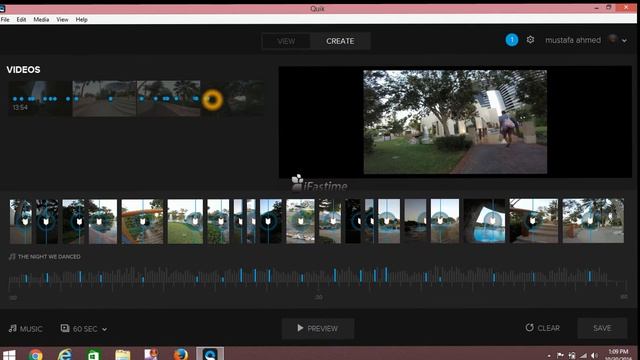Screen dimensions: 640x360
Task: Click the SAVE button
Action: [602, 328]
